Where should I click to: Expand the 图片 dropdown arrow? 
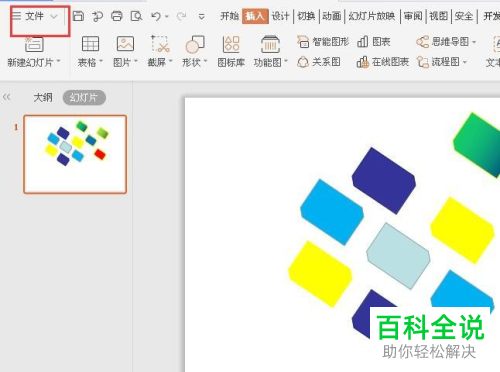tap(136, 62)
